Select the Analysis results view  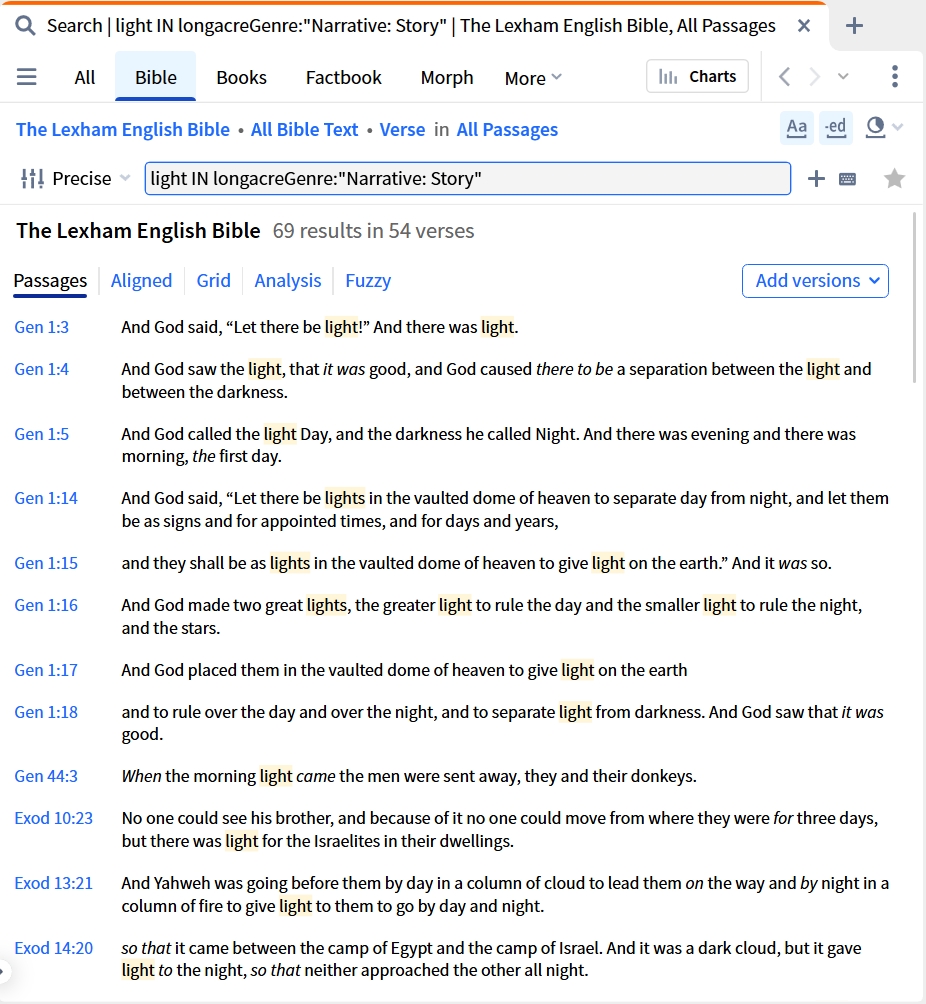pos(288,280)
